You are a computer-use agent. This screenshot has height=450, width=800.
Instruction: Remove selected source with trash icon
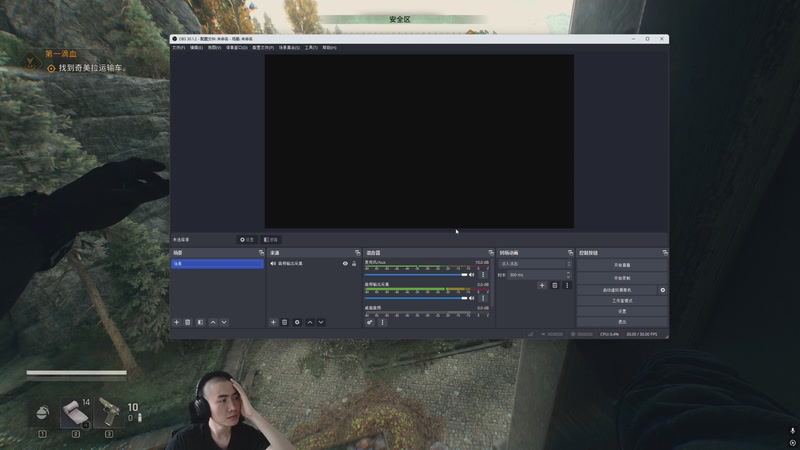point(285,322)
